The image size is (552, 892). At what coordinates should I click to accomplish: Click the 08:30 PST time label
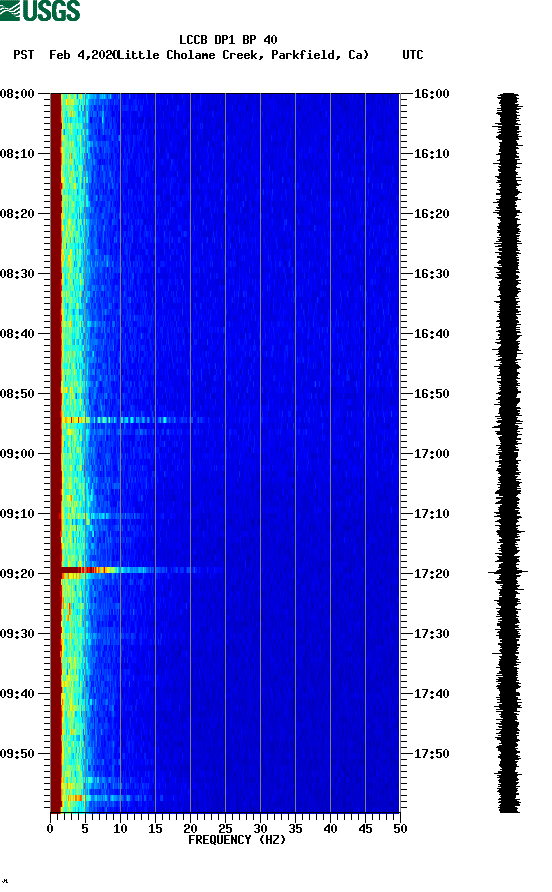[17, 274]
